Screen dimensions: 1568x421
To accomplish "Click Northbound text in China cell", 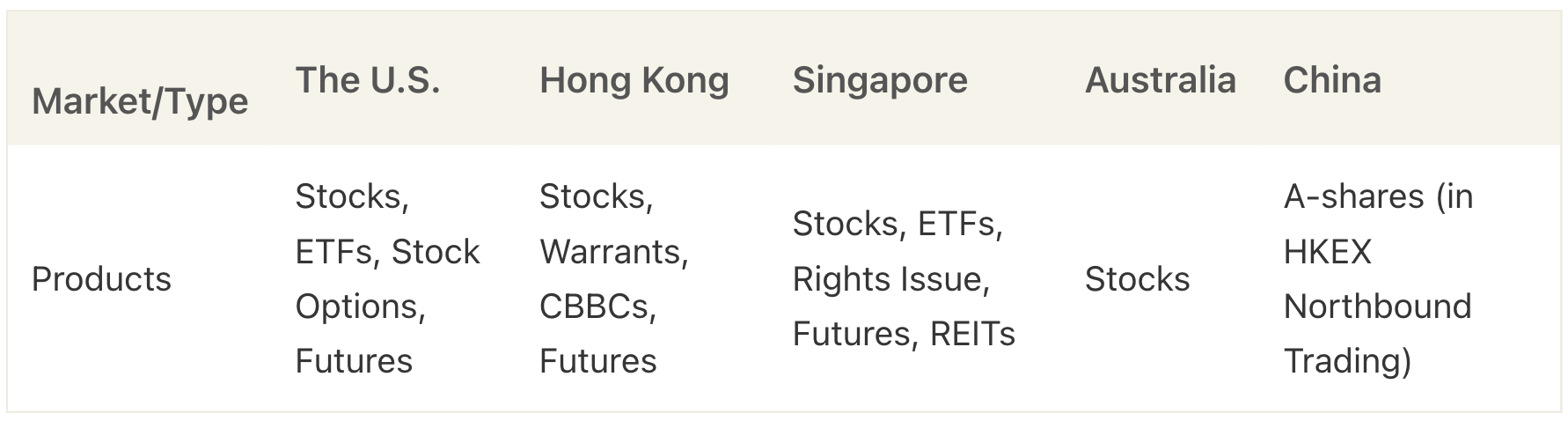I will click(1377, 307).
